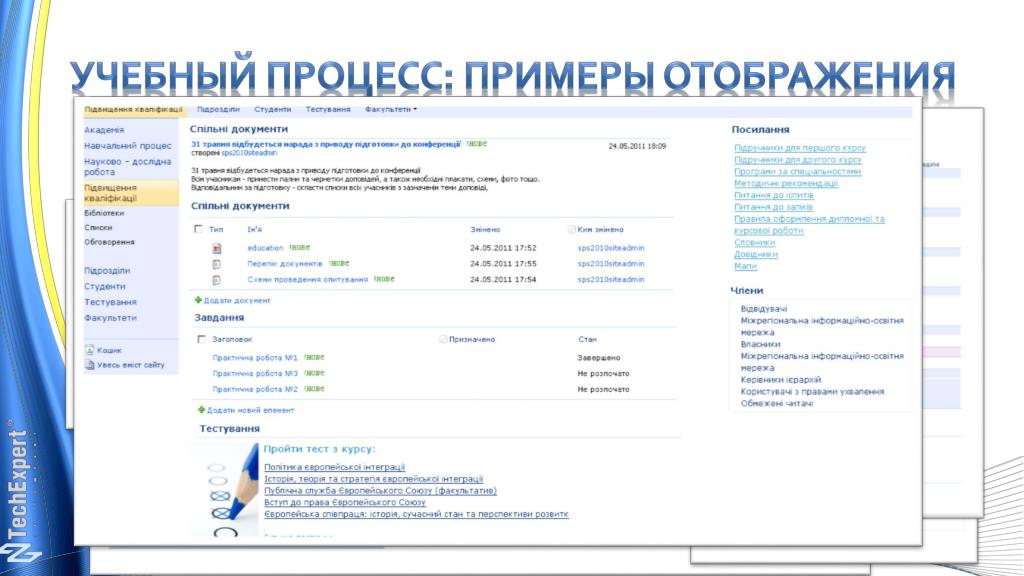Open the Мапи link
Image resolution: width=1024 pixels, height=576 pixels.
pos(745,266)
